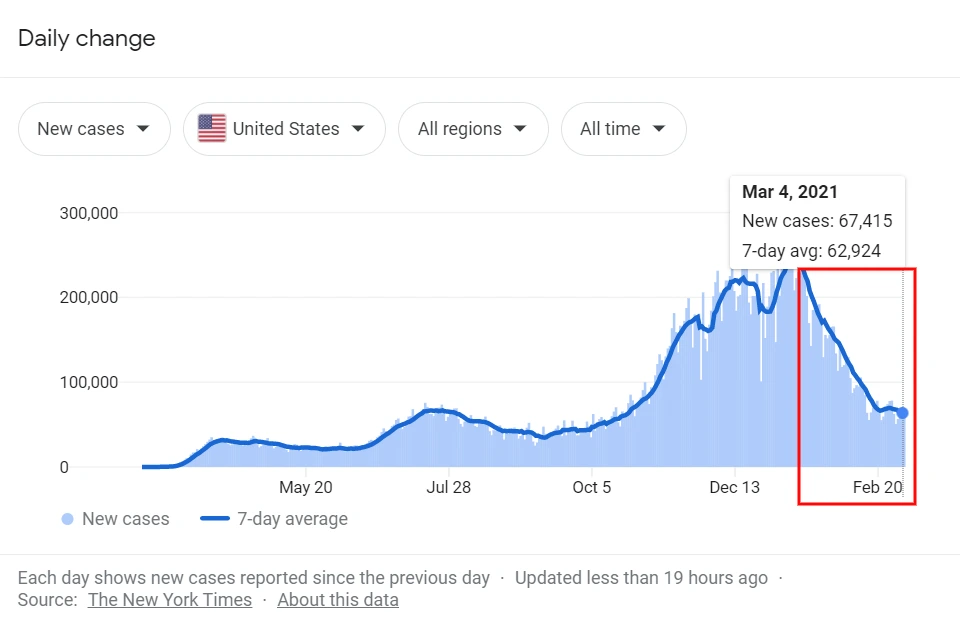Click the arrow on the All regions filter
The height and width of the screenshot is (619, 960).
[x=520, y=128]
